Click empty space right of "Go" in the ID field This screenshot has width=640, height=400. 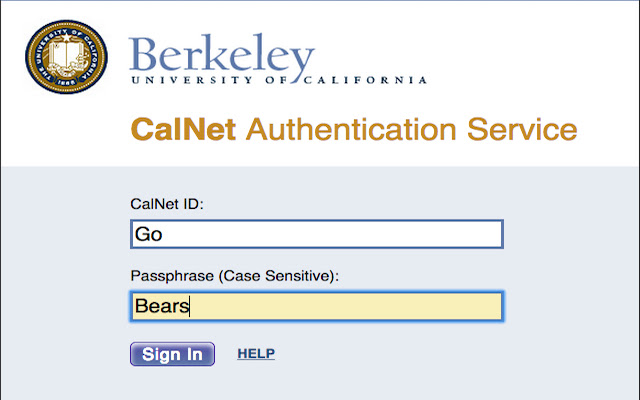click(x=350, y=235)
